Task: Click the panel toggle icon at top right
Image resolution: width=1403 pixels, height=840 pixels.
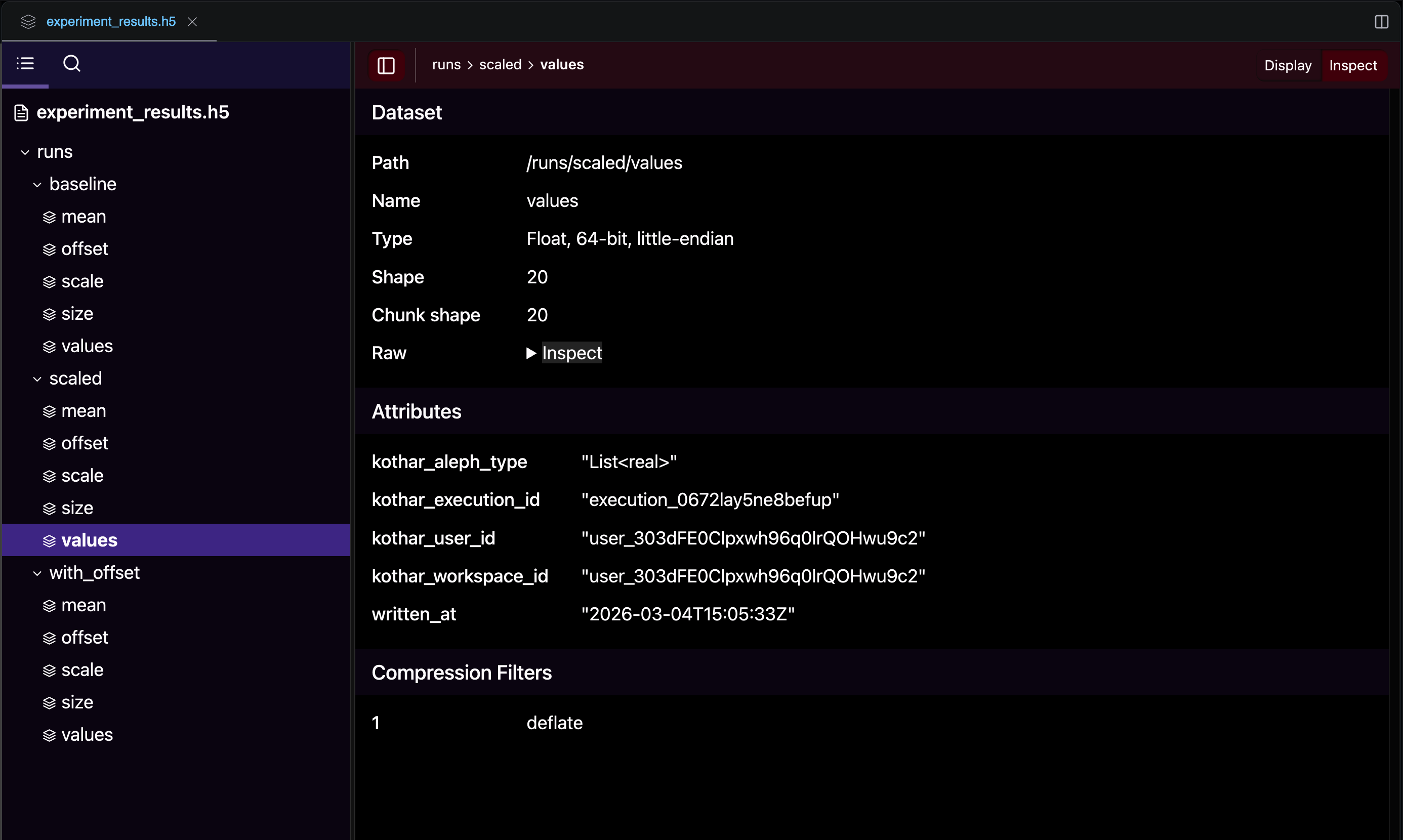Action: click(1381, 22)
